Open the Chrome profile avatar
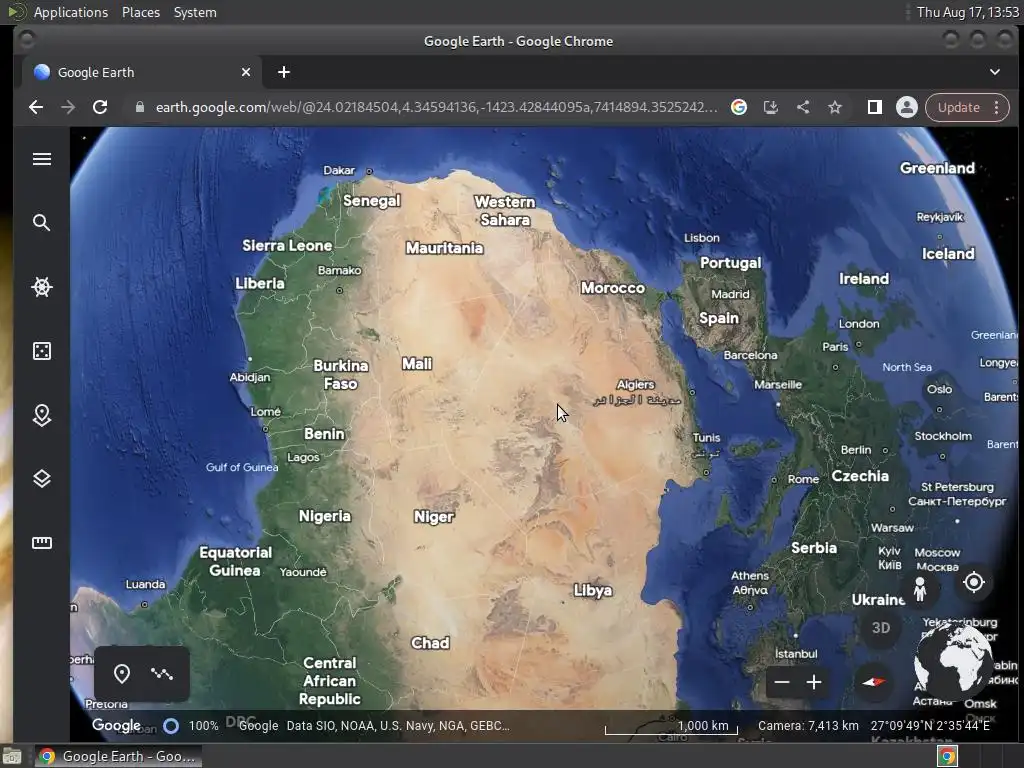The width and height of the screenshot is (1024, 768). point(906,107)
